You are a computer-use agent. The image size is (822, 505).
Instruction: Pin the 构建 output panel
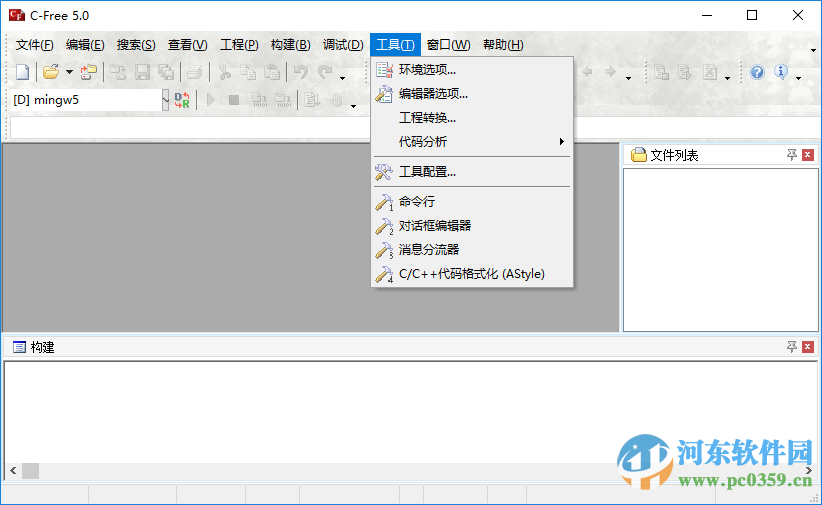click(x=792, y=347)
